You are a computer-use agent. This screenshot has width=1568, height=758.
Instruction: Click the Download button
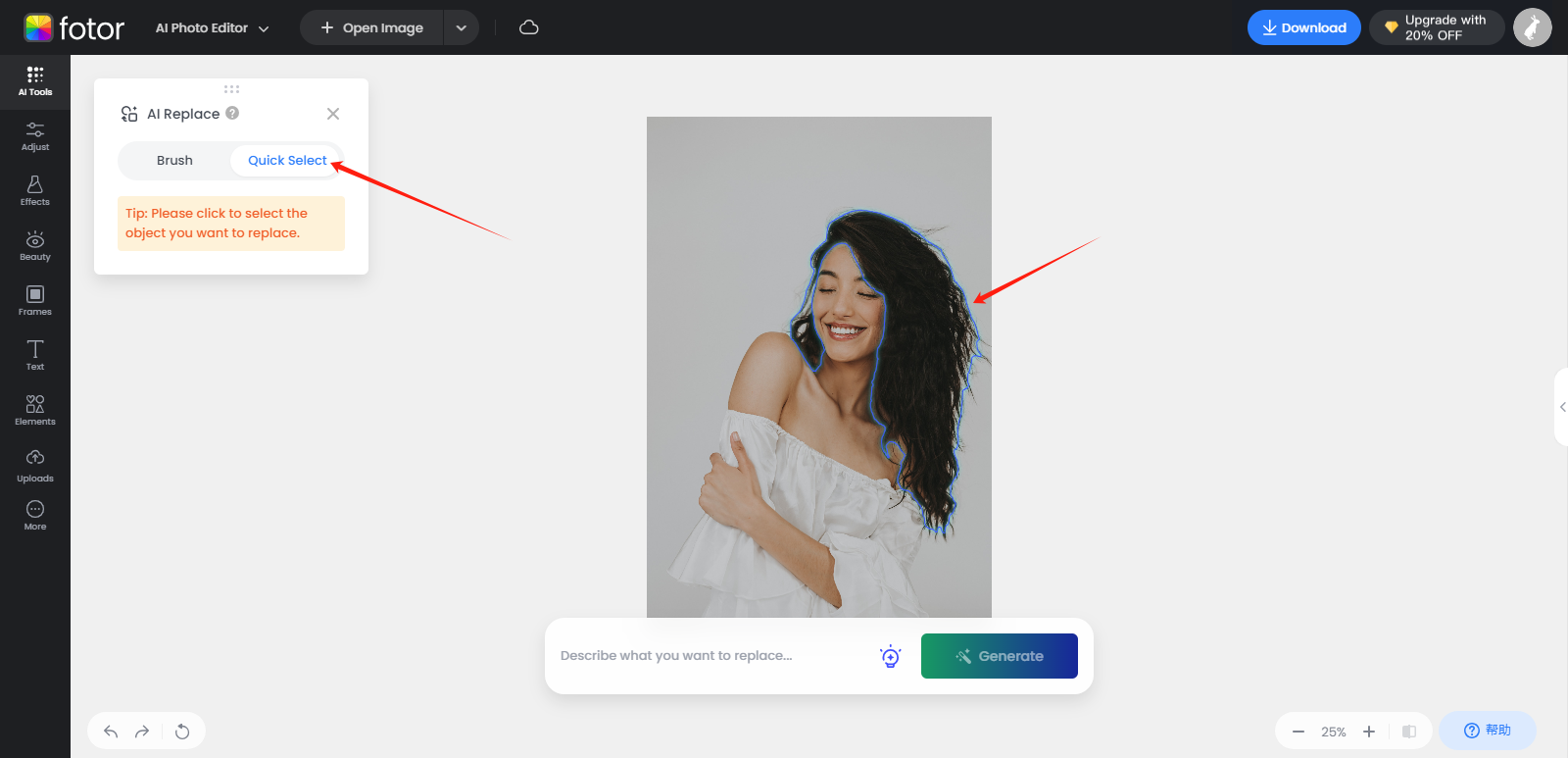(1303, 27)
